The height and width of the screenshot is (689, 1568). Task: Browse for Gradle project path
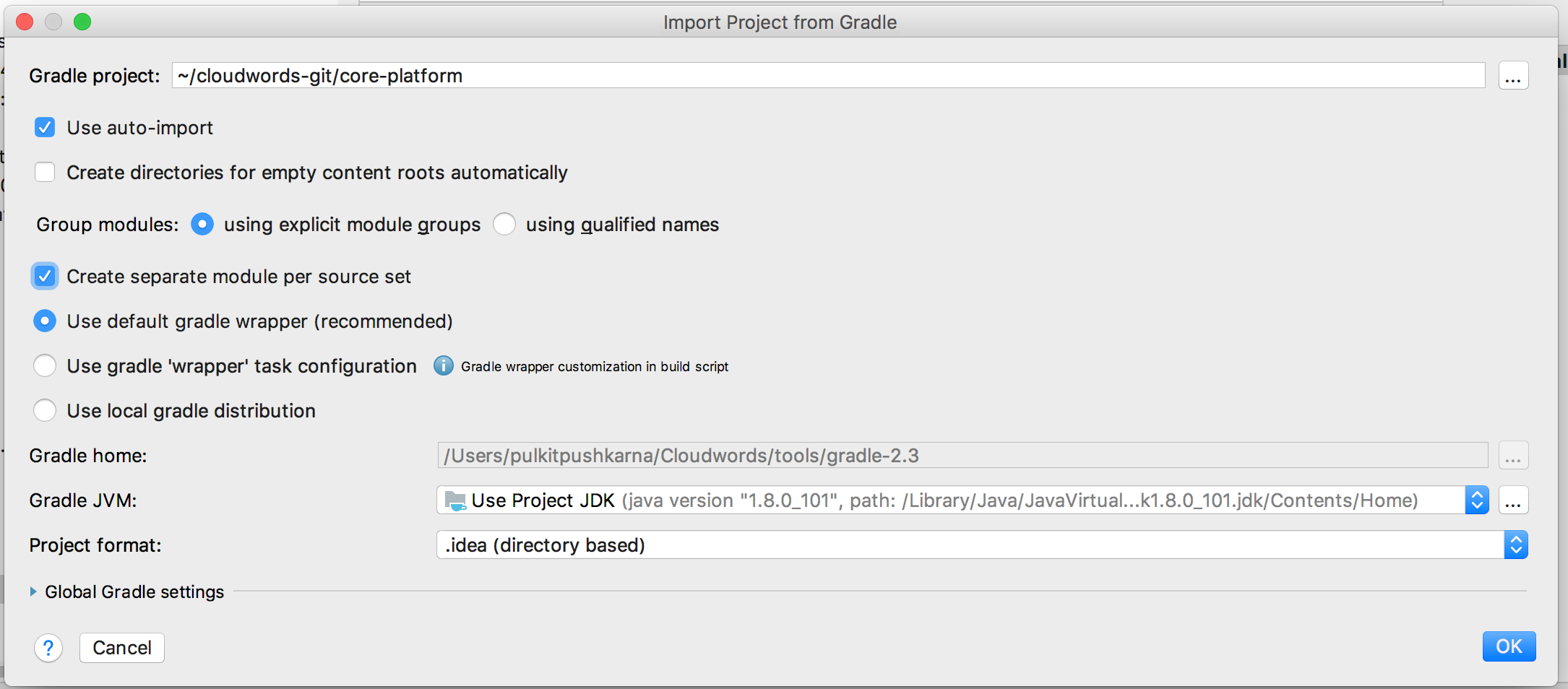(1513, 76)
